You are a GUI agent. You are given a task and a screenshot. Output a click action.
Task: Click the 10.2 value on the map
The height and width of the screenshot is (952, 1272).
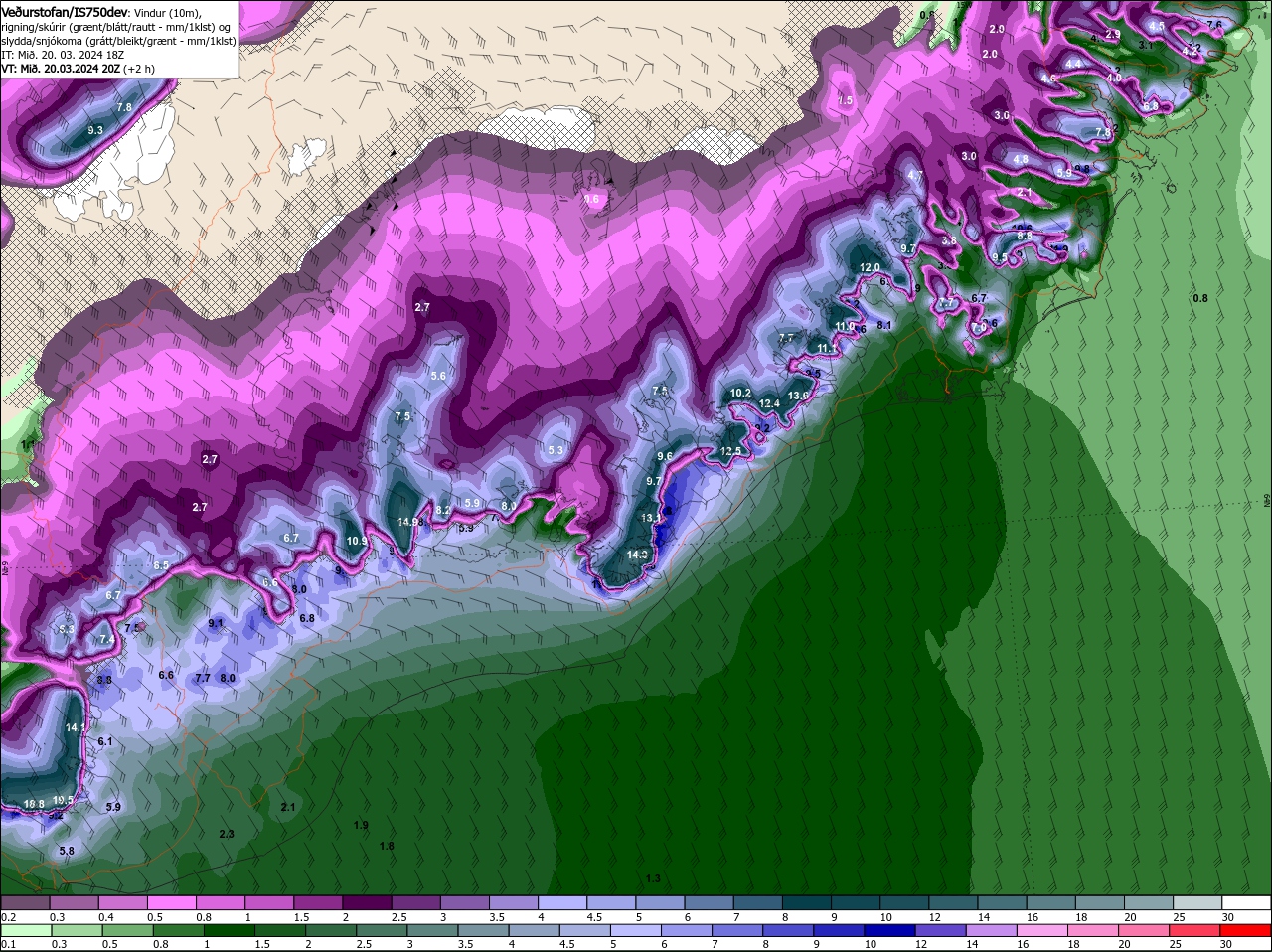click(740, 394)
